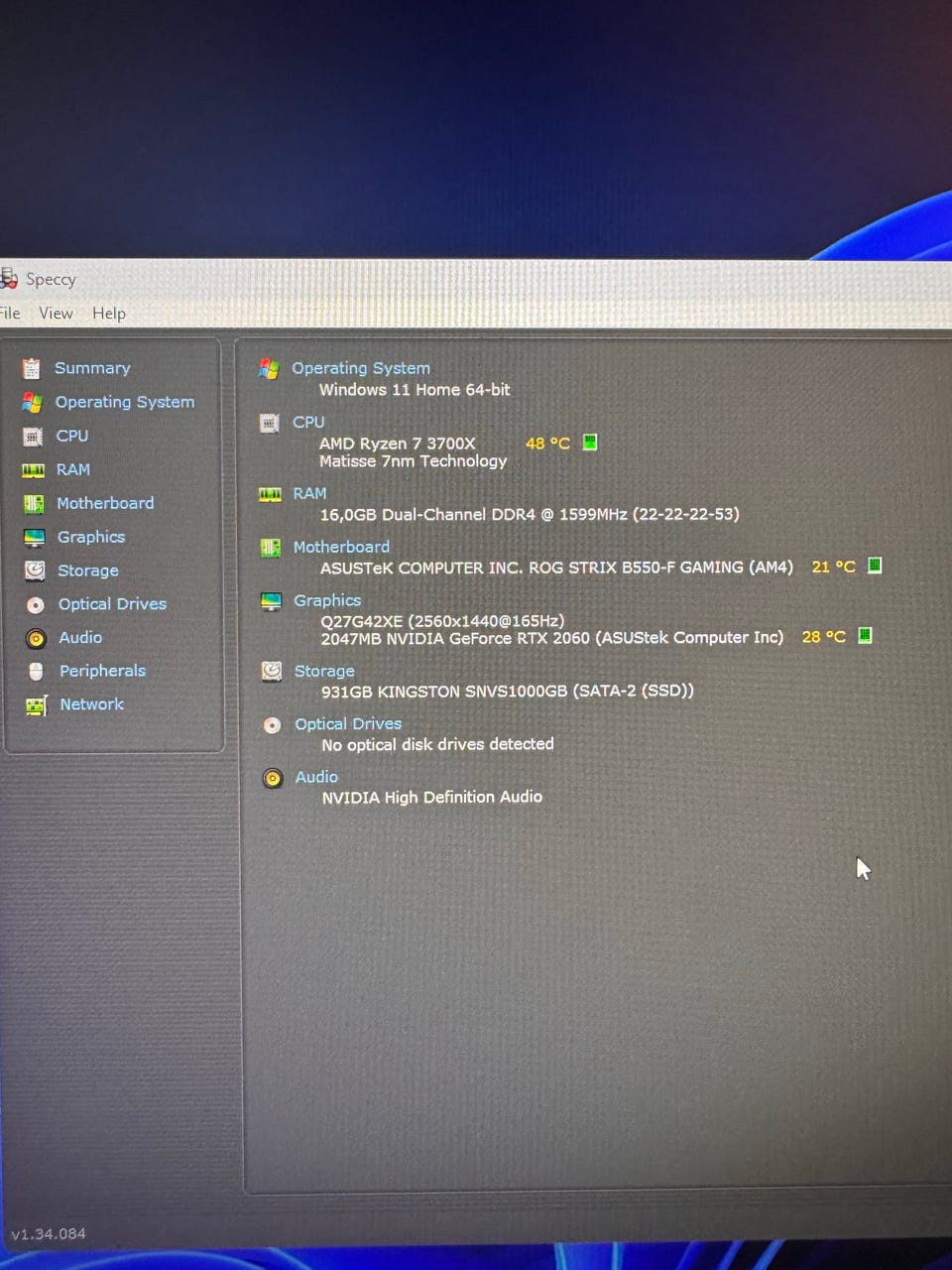This screenshot has width=952, height=1270.
Task: Click the CPU temperature status indicator icon
Action: (590, 442)
